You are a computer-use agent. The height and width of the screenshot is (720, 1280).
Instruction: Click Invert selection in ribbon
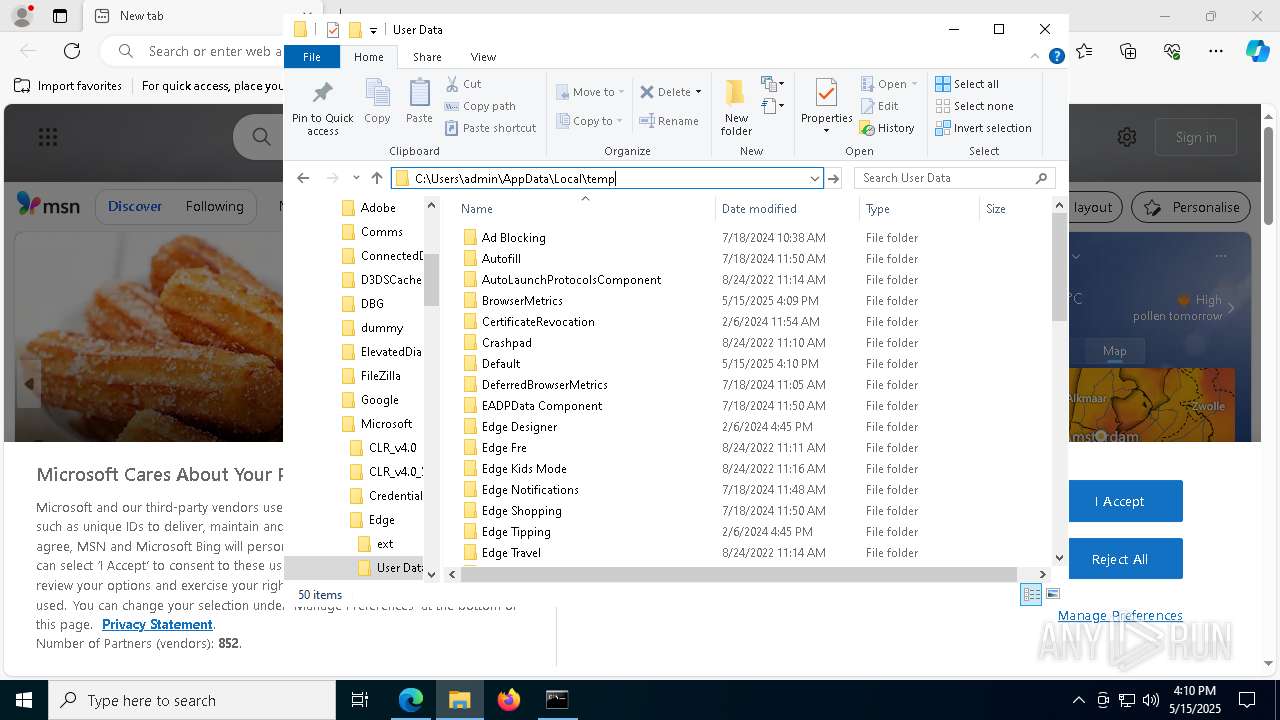click(983, 128)
